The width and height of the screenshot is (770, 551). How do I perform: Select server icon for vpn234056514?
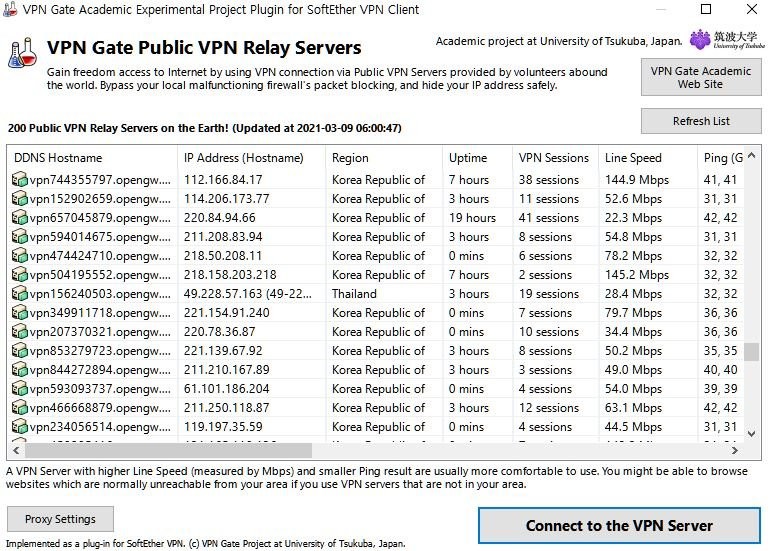[19, 427]
